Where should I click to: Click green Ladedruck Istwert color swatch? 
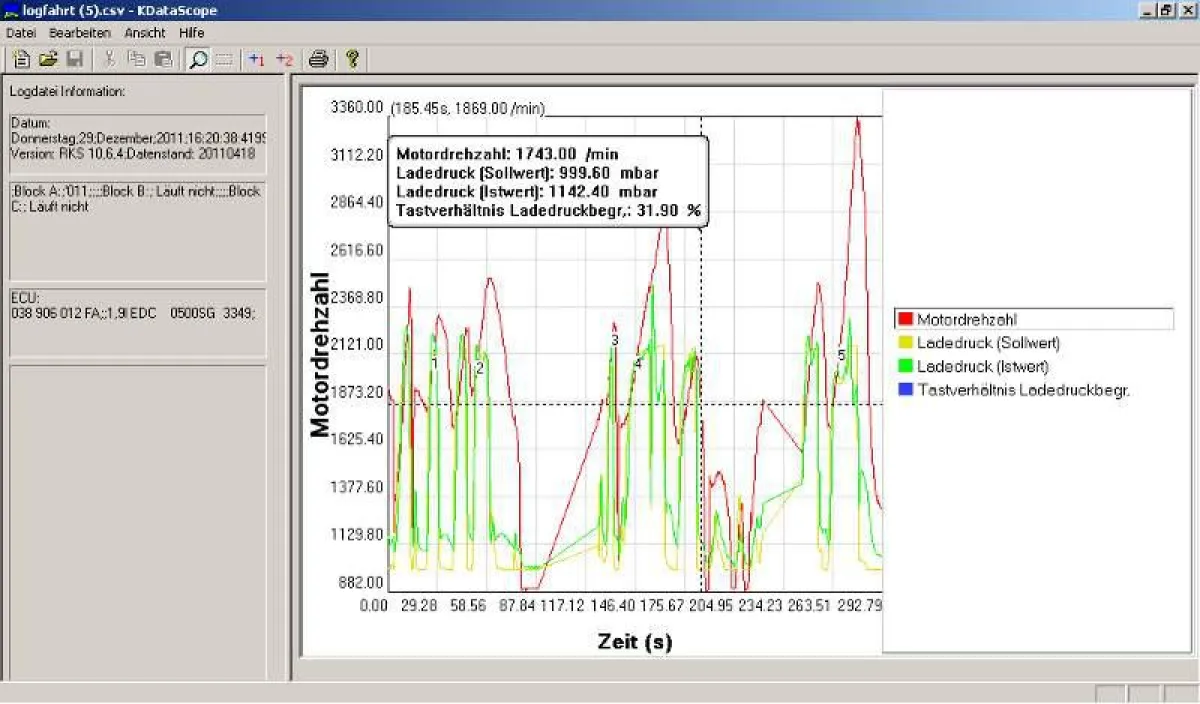tap(905, 366)
